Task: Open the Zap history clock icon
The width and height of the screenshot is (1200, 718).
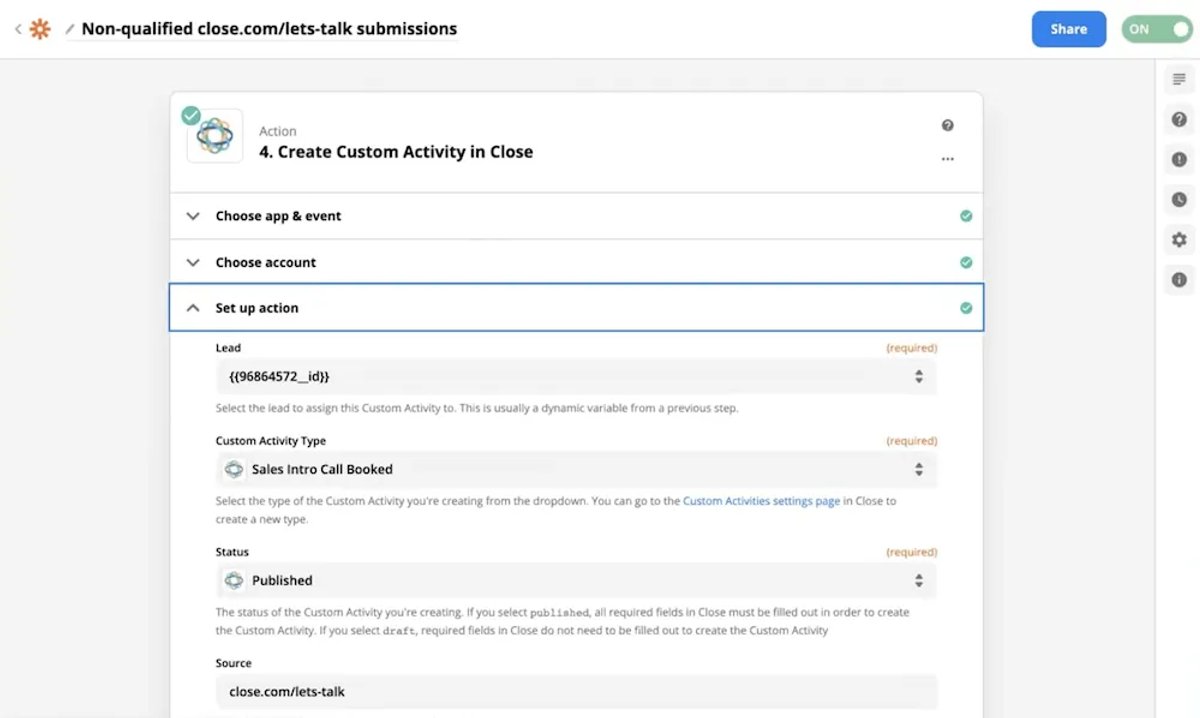Action: [1179, 199]
